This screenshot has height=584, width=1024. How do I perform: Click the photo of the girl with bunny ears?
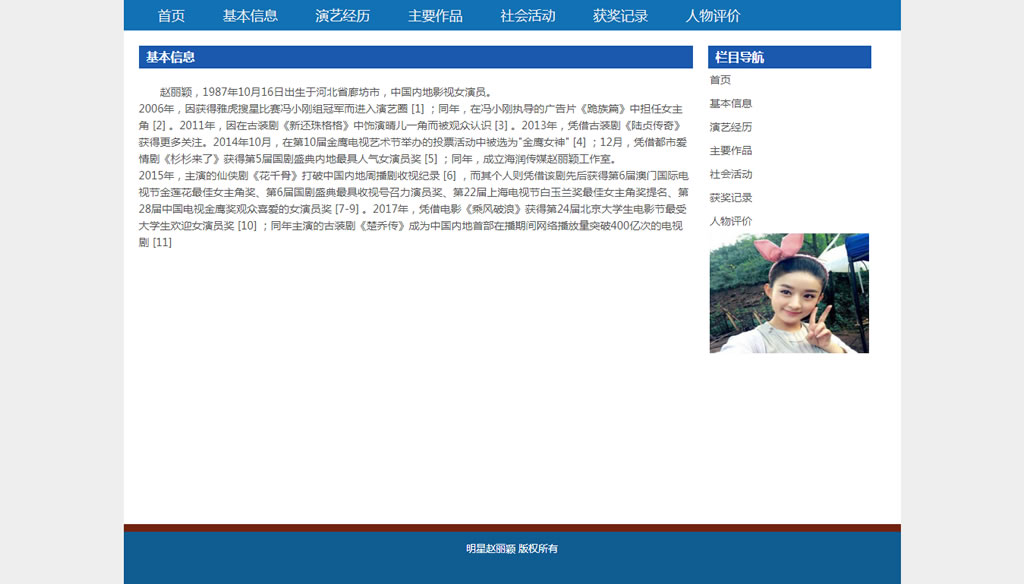tap(789, 293)
